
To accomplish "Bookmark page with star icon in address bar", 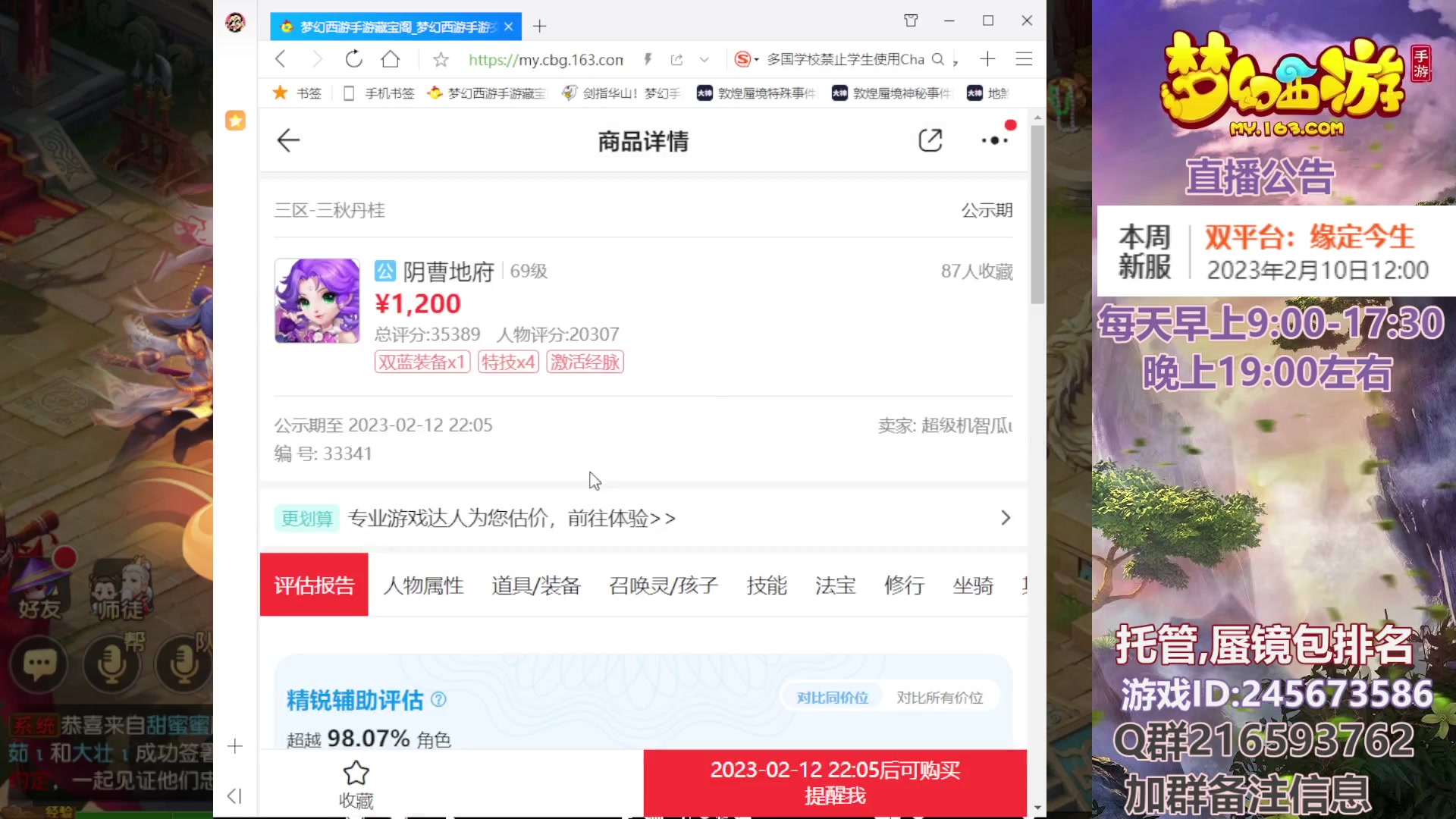I will (x=441, y=59).
